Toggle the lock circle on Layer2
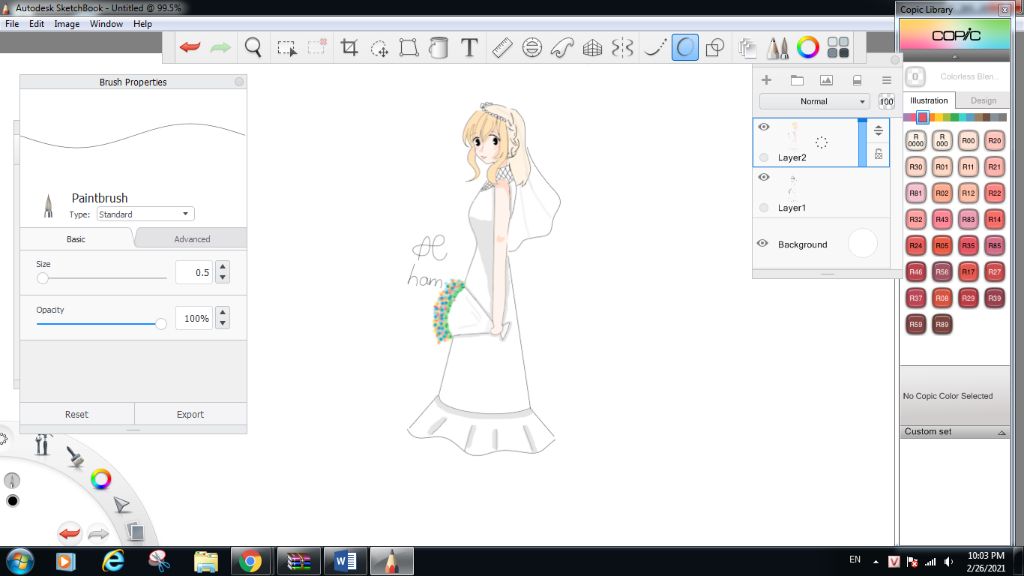1024x576 pixels. [764, 157]
